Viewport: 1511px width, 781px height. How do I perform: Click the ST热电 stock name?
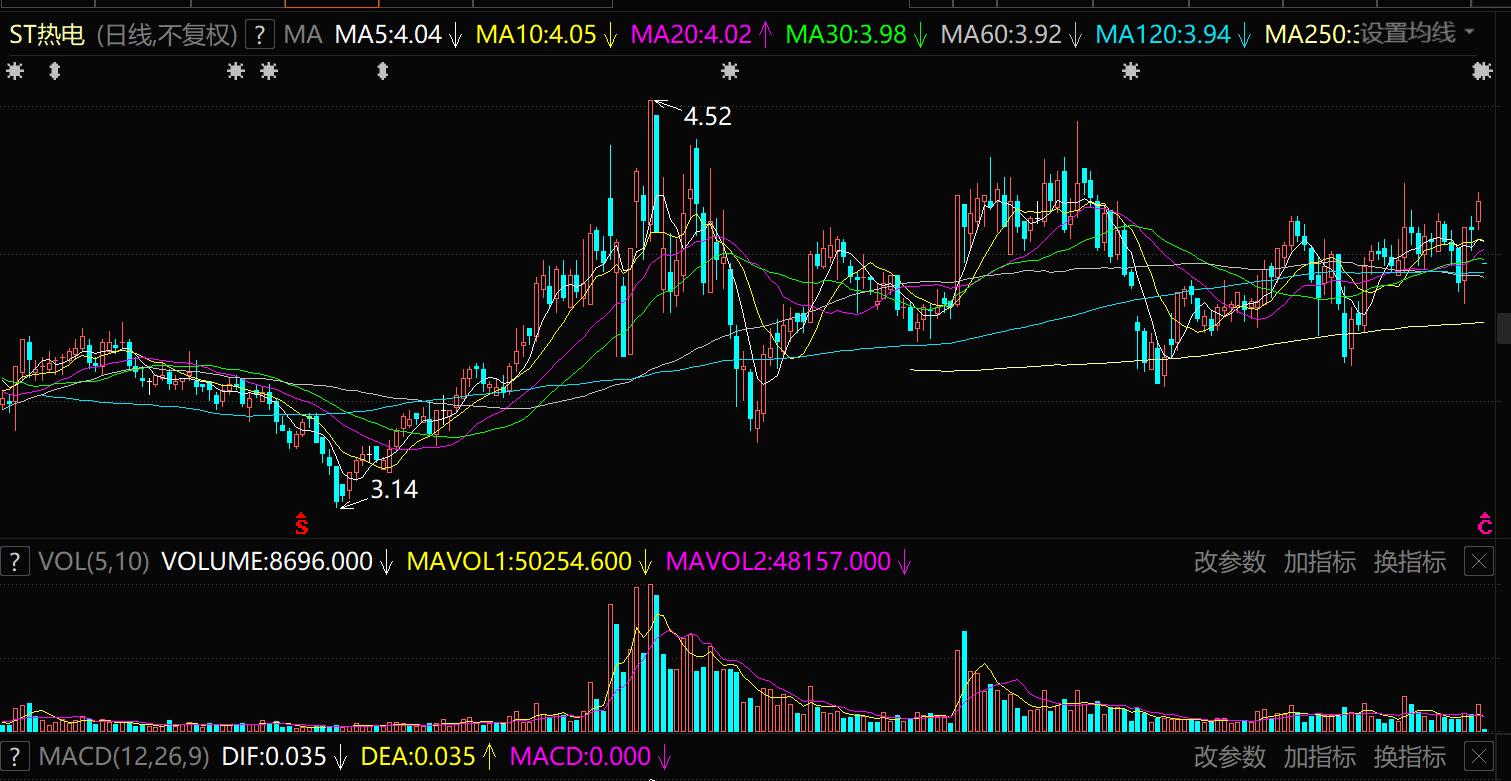pyautogui.click(x=47, y=35)
